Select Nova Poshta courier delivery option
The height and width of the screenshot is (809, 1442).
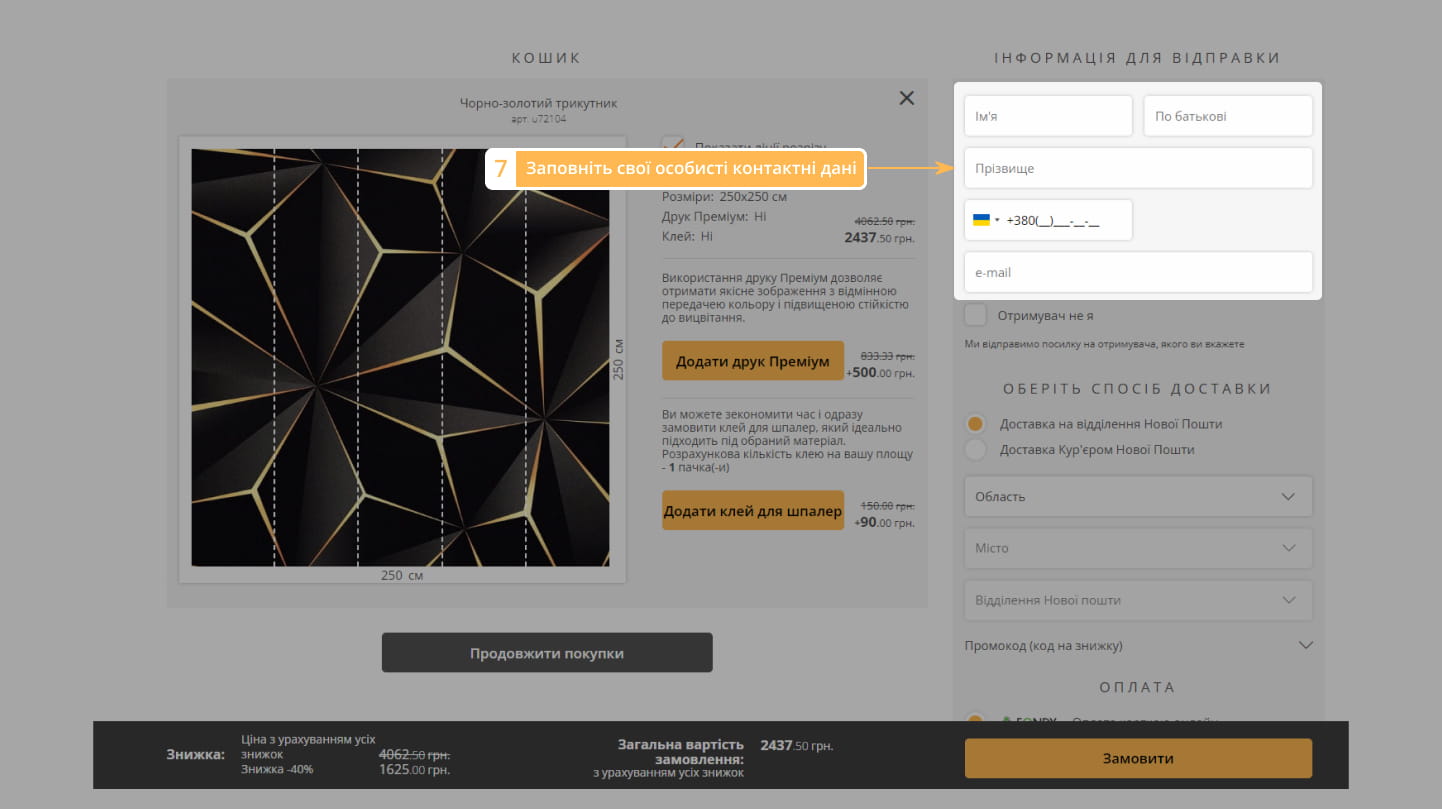coord(975,450)
